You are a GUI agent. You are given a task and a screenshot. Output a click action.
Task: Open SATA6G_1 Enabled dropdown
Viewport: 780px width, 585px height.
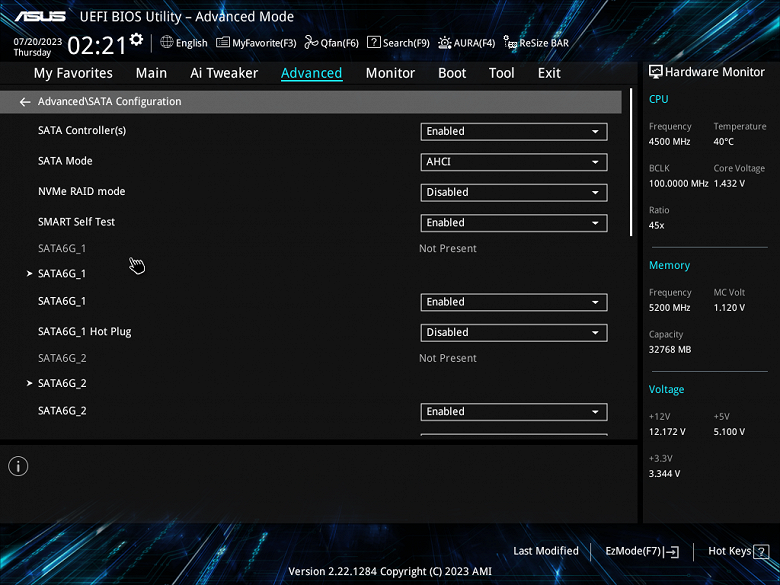[514, 302]
